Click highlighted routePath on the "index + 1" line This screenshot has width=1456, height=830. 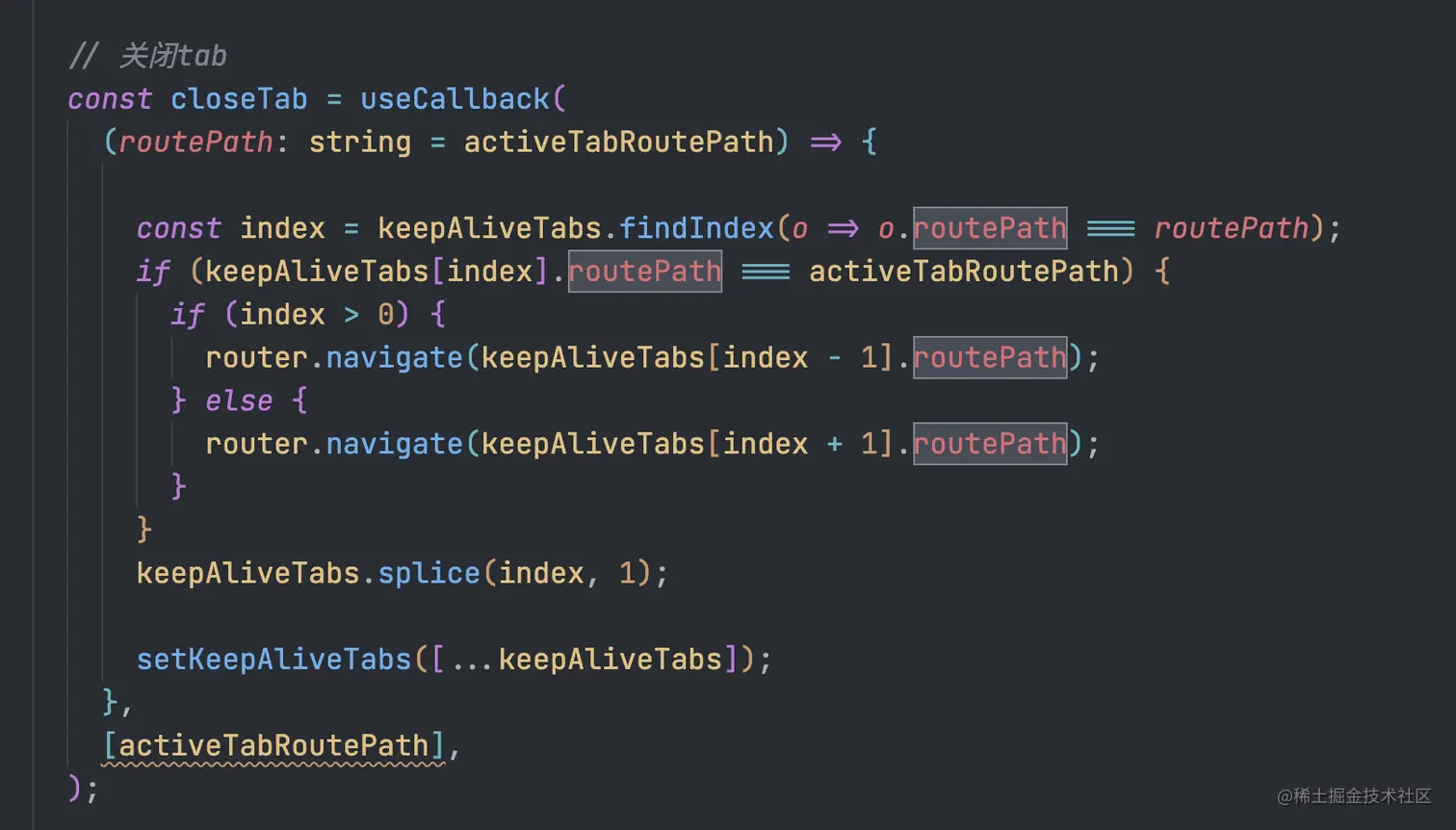(990, 444)
